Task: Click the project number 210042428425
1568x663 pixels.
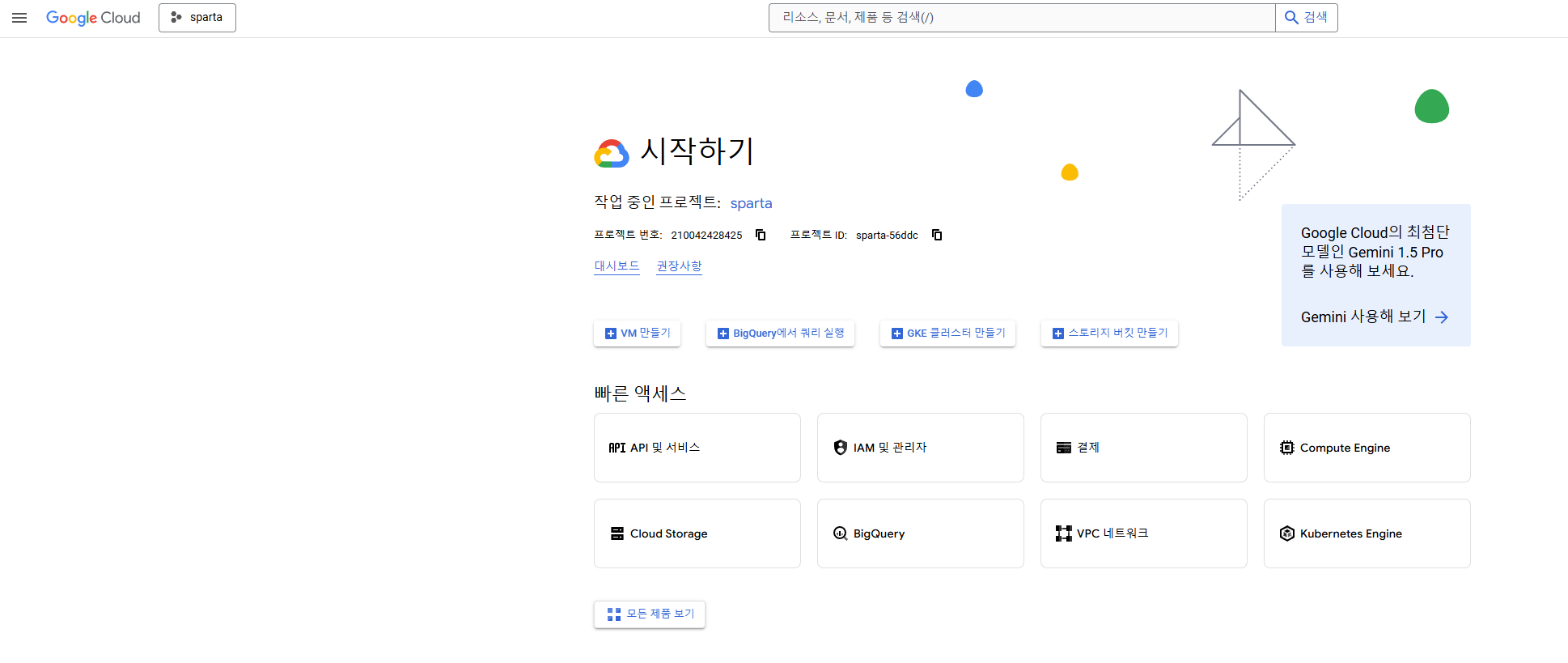Action: click(x=706, y=236)
